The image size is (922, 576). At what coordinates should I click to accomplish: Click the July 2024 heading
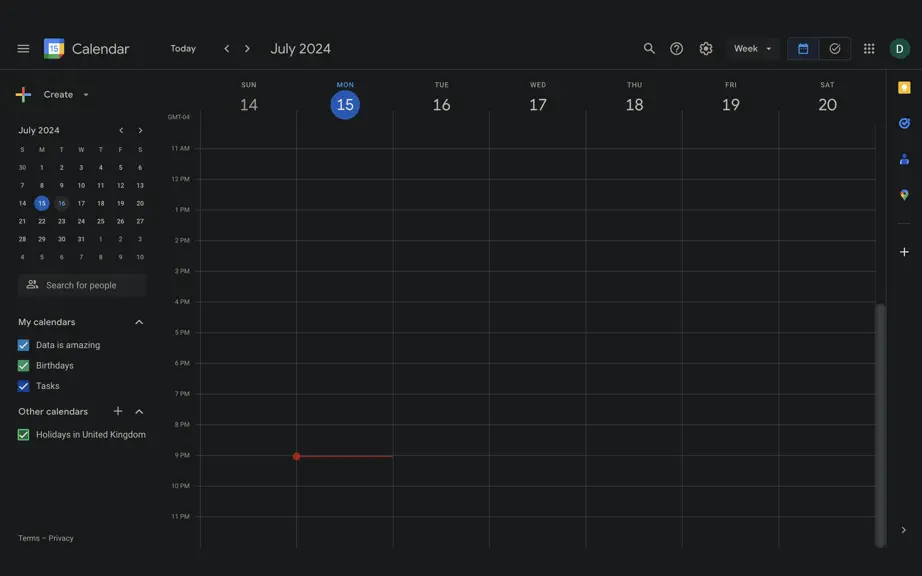[x=300, y=49]
